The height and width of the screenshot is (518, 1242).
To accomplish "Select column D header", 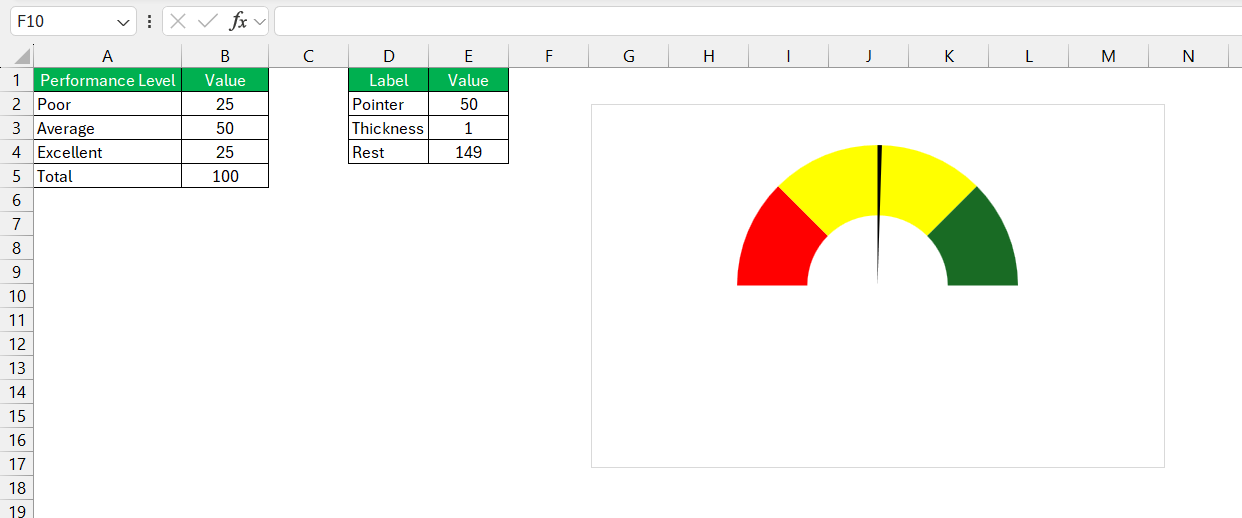I will (388, 56).
